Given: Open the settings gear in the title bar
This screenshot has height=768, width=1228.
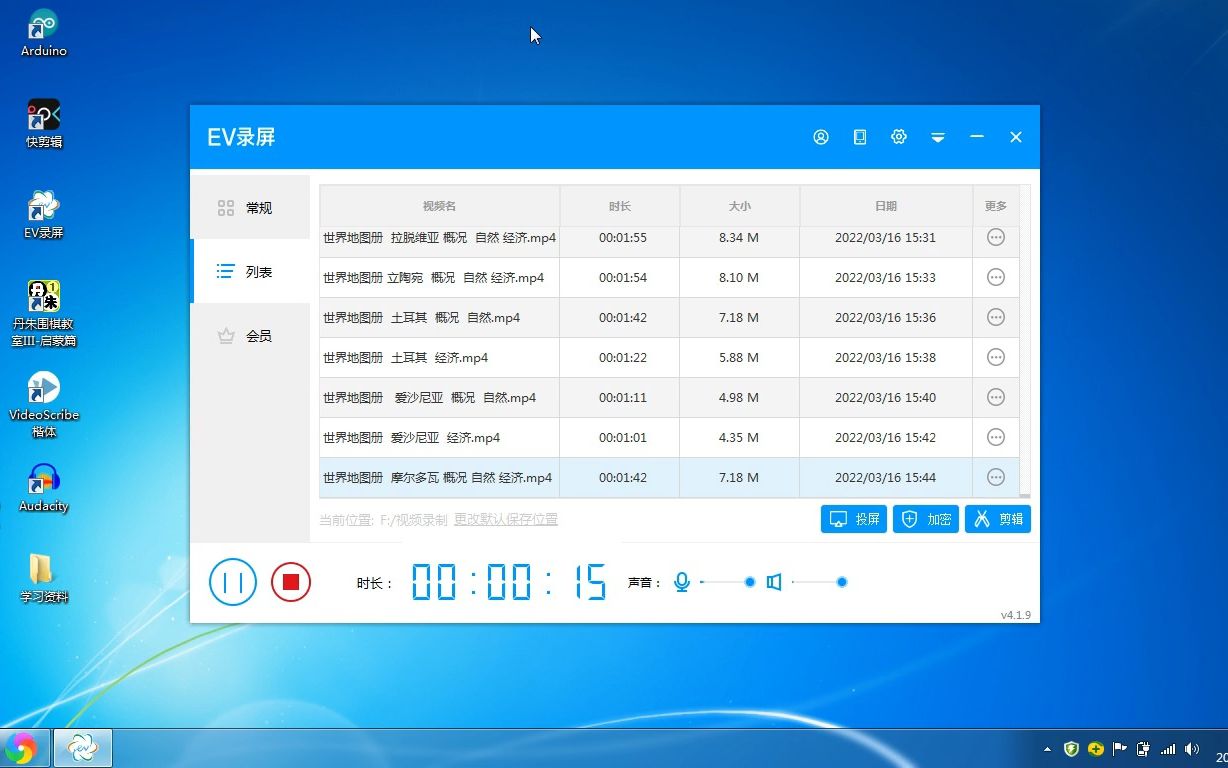Looking at the screenshot, I should coord(898,137).
